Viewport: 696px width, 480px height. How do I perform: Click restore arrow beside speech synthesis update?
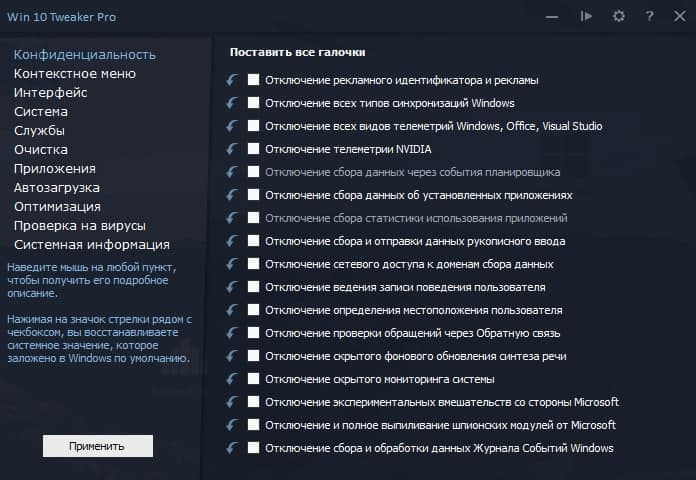point(232,356)
